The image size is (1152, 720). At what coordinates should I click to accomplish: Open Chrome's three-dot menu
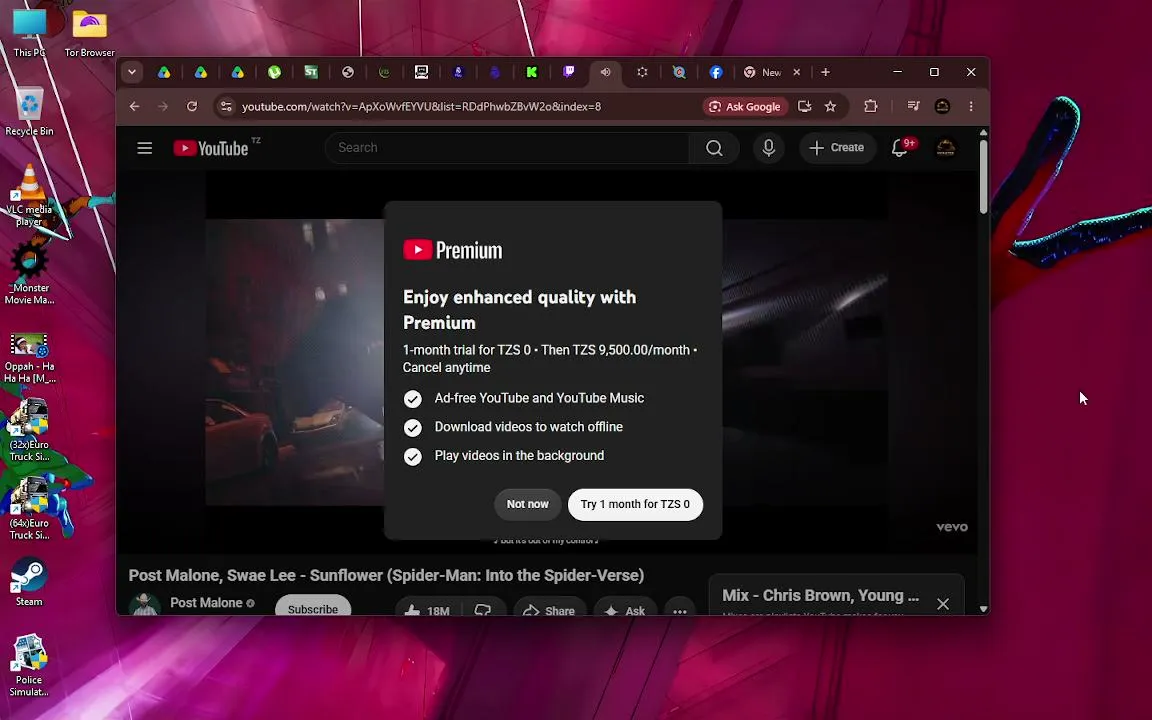coord(971,107)
